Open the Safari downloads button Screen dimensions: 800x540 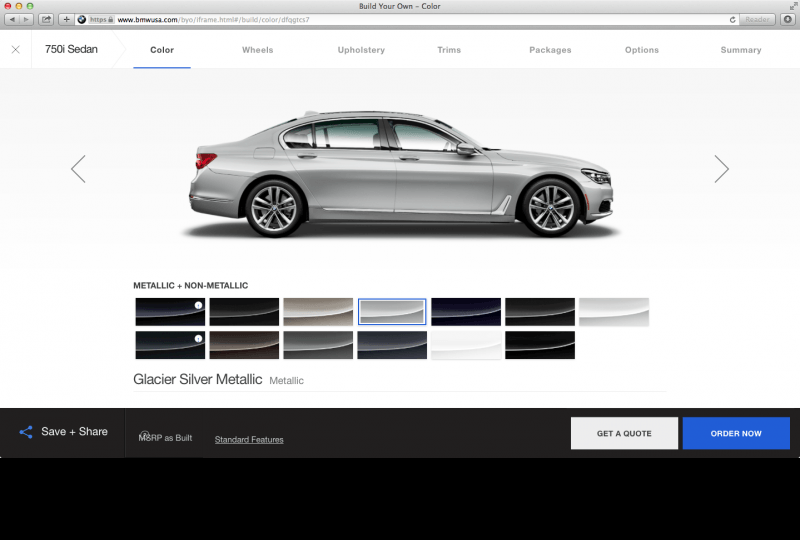click(788, 19)
